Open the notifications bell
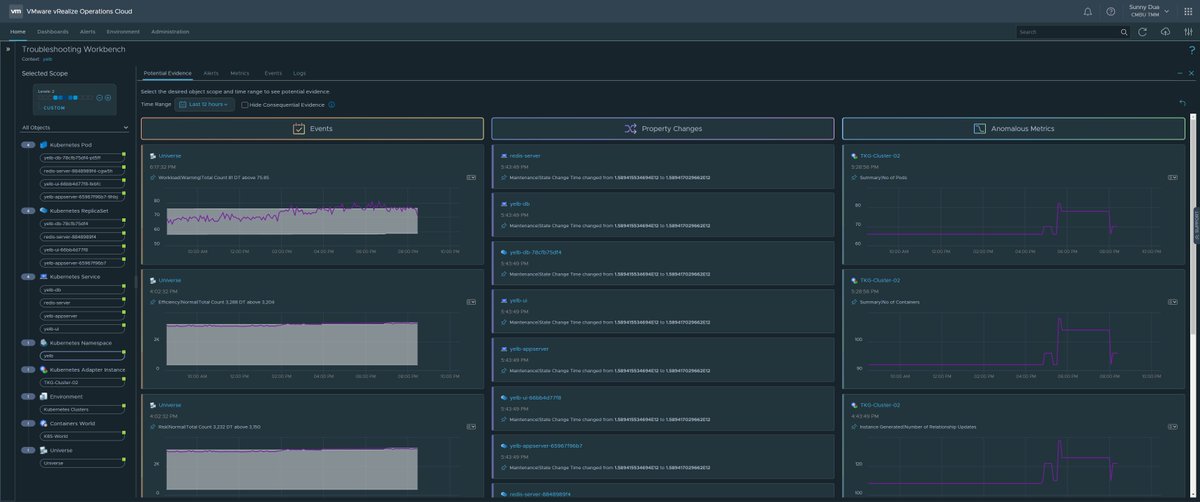The image size is (1200, 502). [1088, 11]
